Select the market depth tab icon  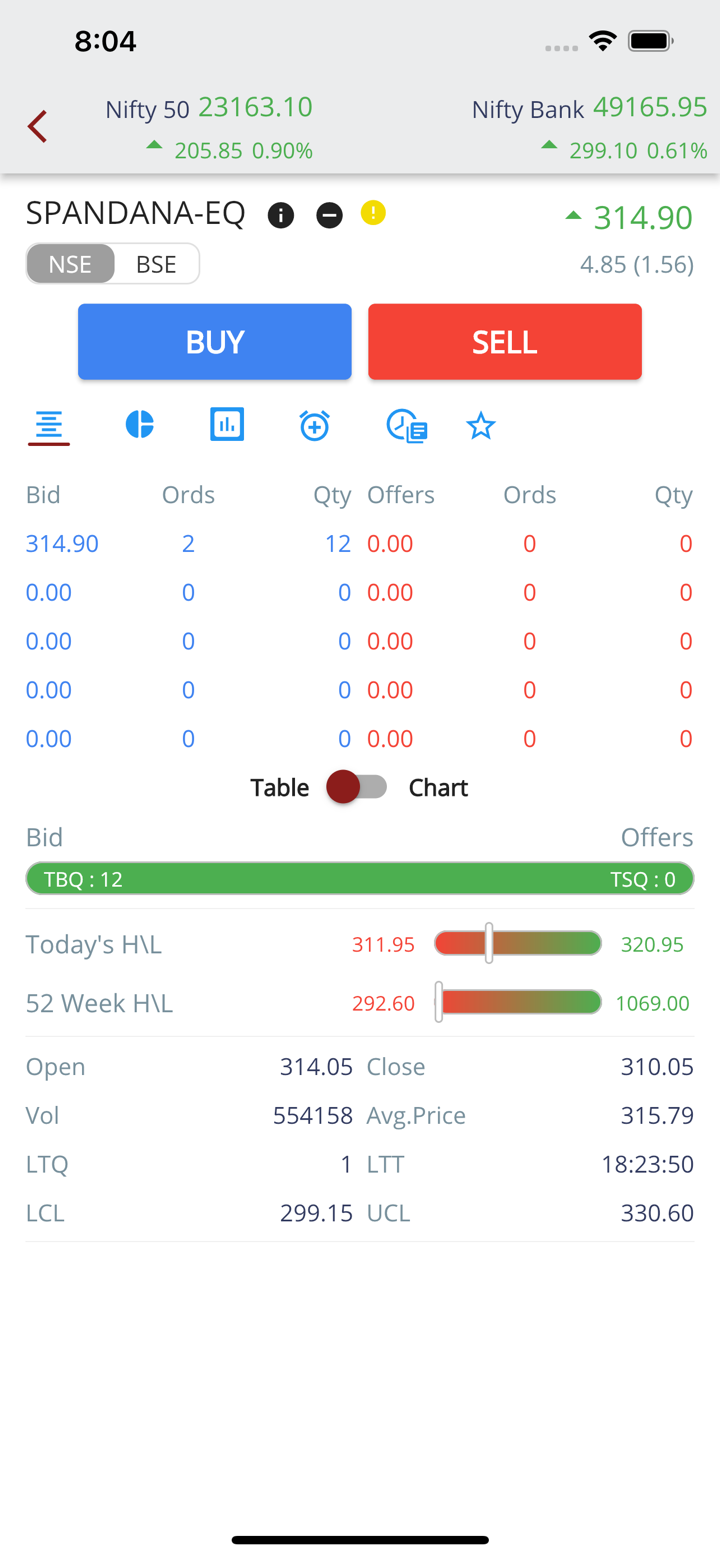point(49,427)
